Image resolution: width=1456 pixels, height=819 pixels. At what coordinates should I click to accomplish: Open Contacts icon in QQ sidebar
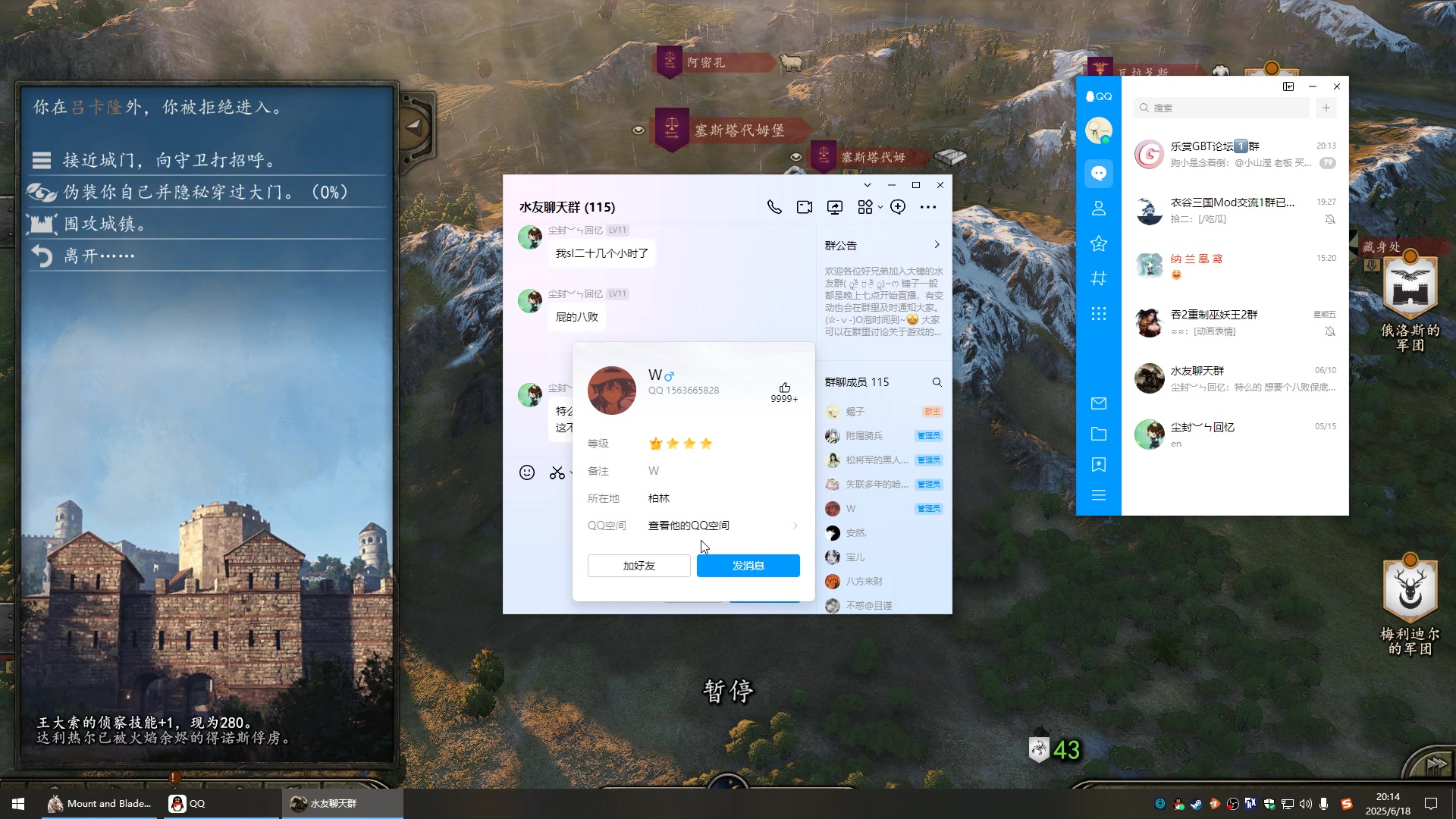click(1099, 209)
